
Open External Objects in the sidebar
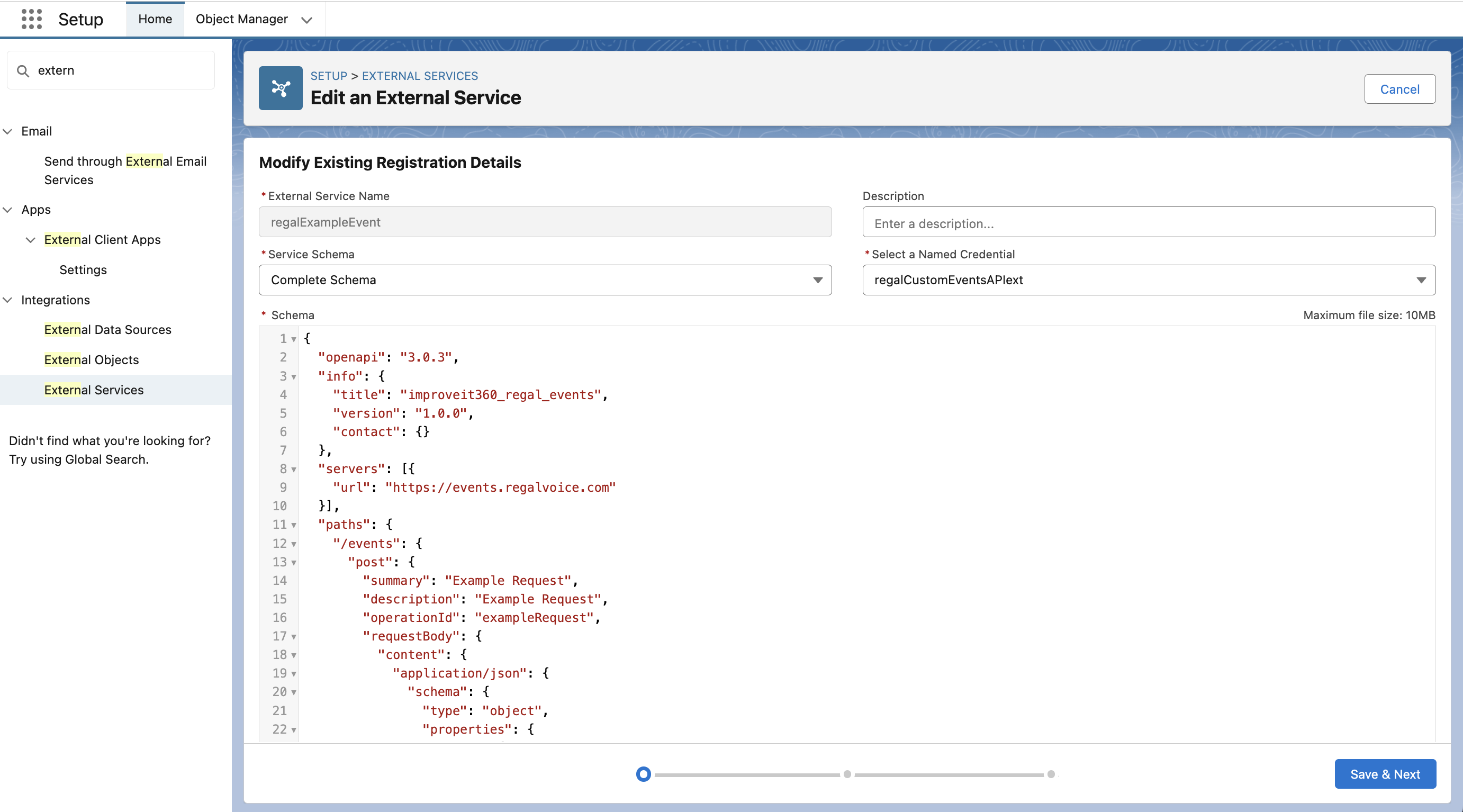(91, 360)
